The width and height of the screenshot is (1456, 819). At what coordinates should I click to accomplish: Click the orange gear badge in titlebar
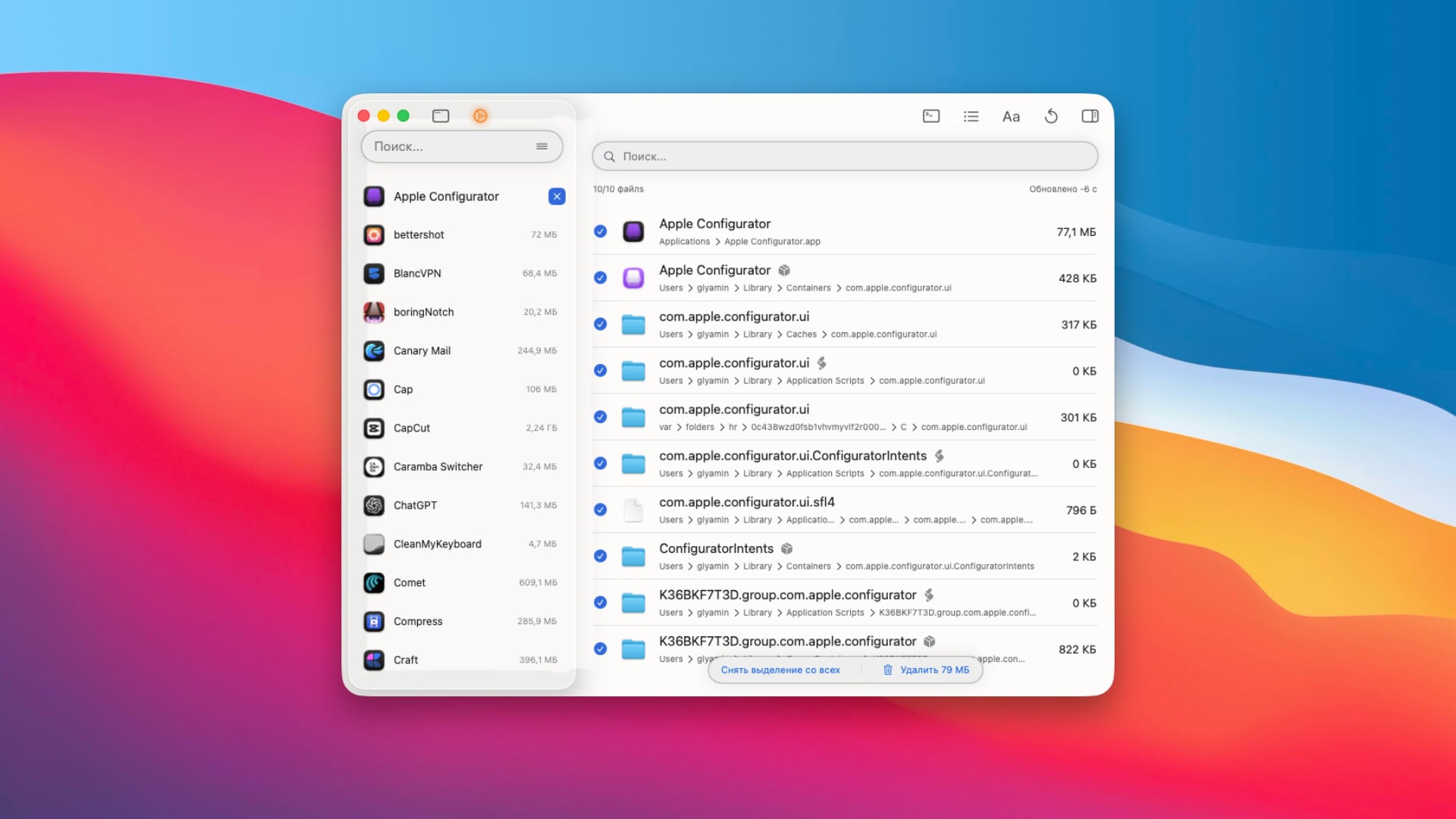click(480, 116)
